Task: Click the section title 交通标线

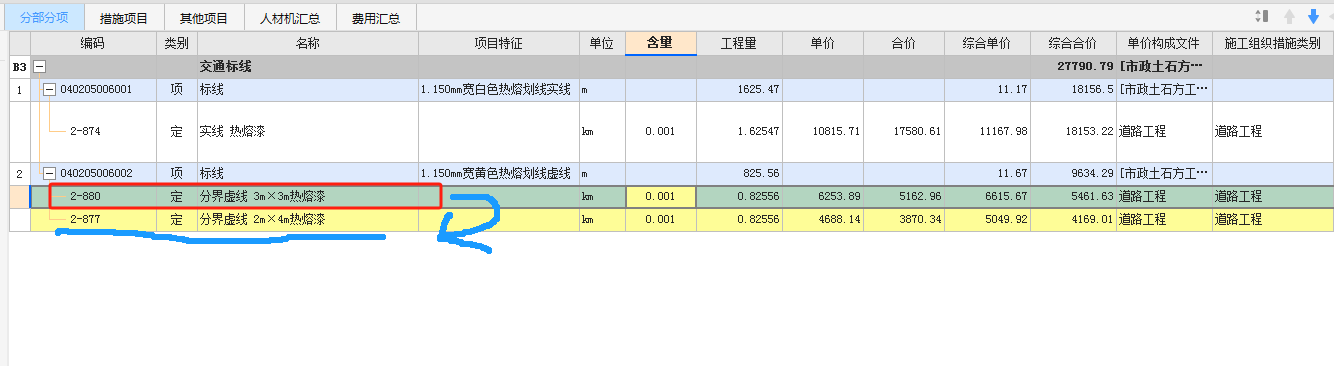Action: coord(226,66)
